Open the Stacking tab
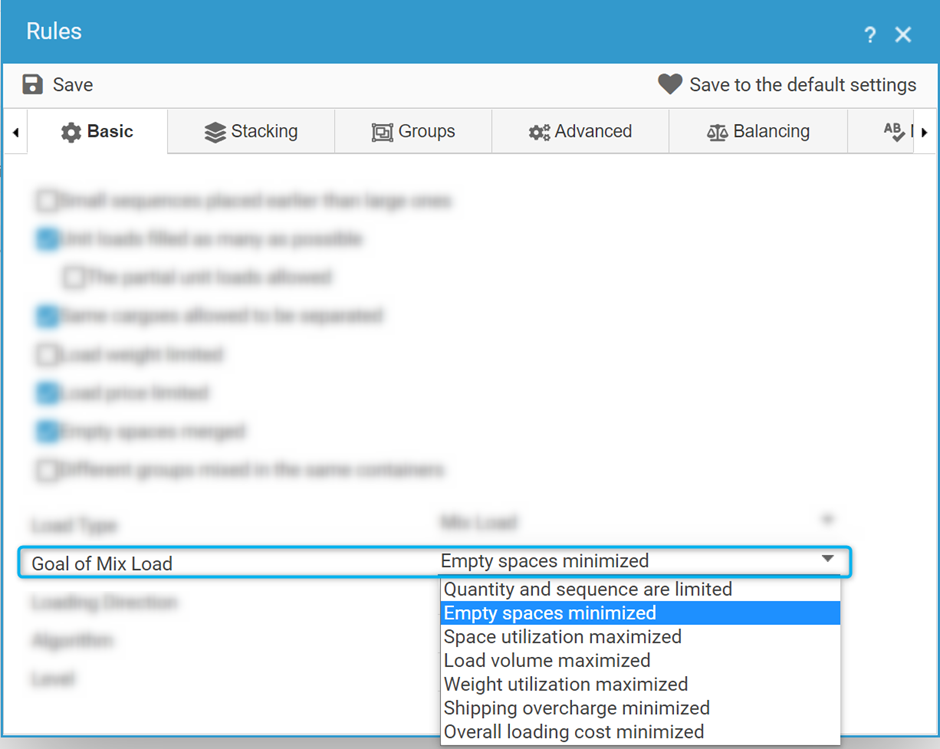940x749 pixels. click(251, 131)
